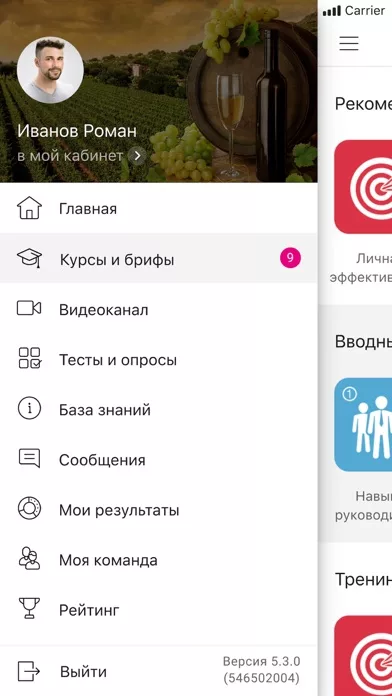Tap the pink badge showing 9
The image size is (392, 696).
(x=290, y=258)
